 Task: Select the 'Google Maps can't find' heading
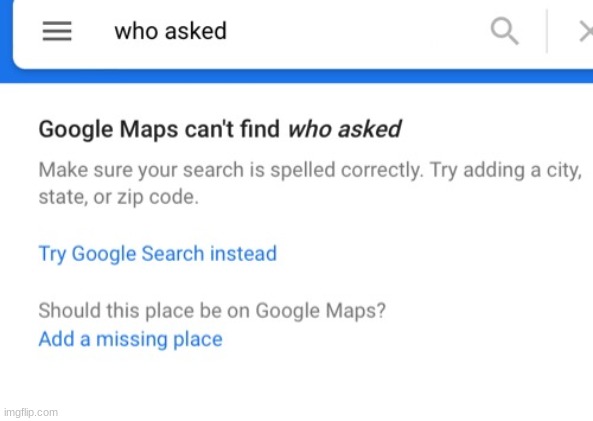tap(159, 129)
